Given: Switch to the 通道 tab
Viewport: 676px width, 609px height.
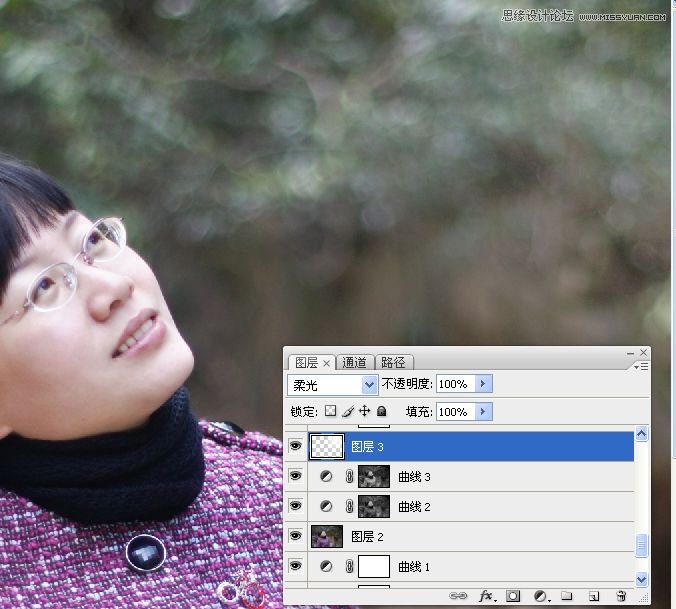Looking at the screenshot, I should (x=354, y=362).
